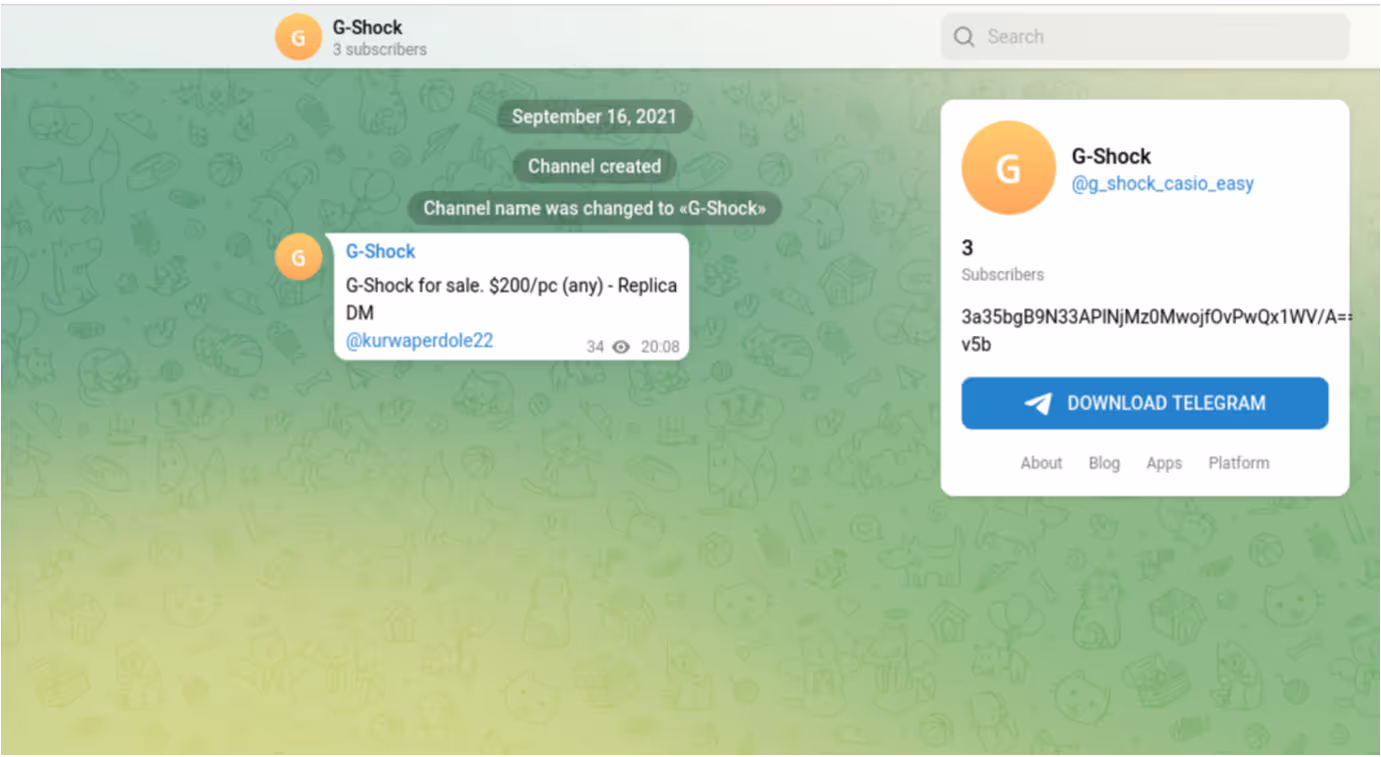This screenshot has width=1381, height=757.
Task: Click the eye views icon on message
Action: pyautogui.click(x=621, y=347)
